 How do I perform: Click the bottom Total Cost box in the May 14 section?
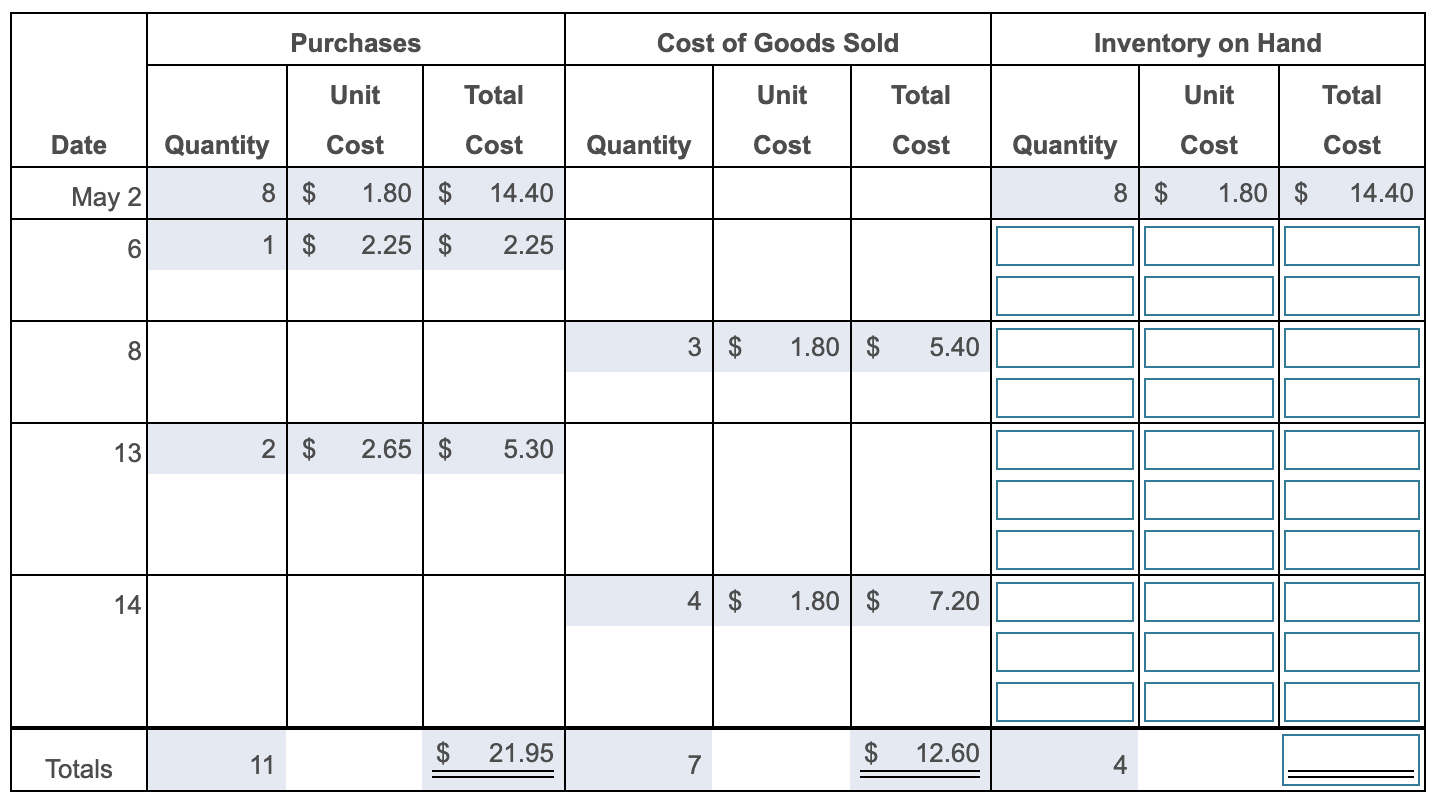coord(1352,703)
